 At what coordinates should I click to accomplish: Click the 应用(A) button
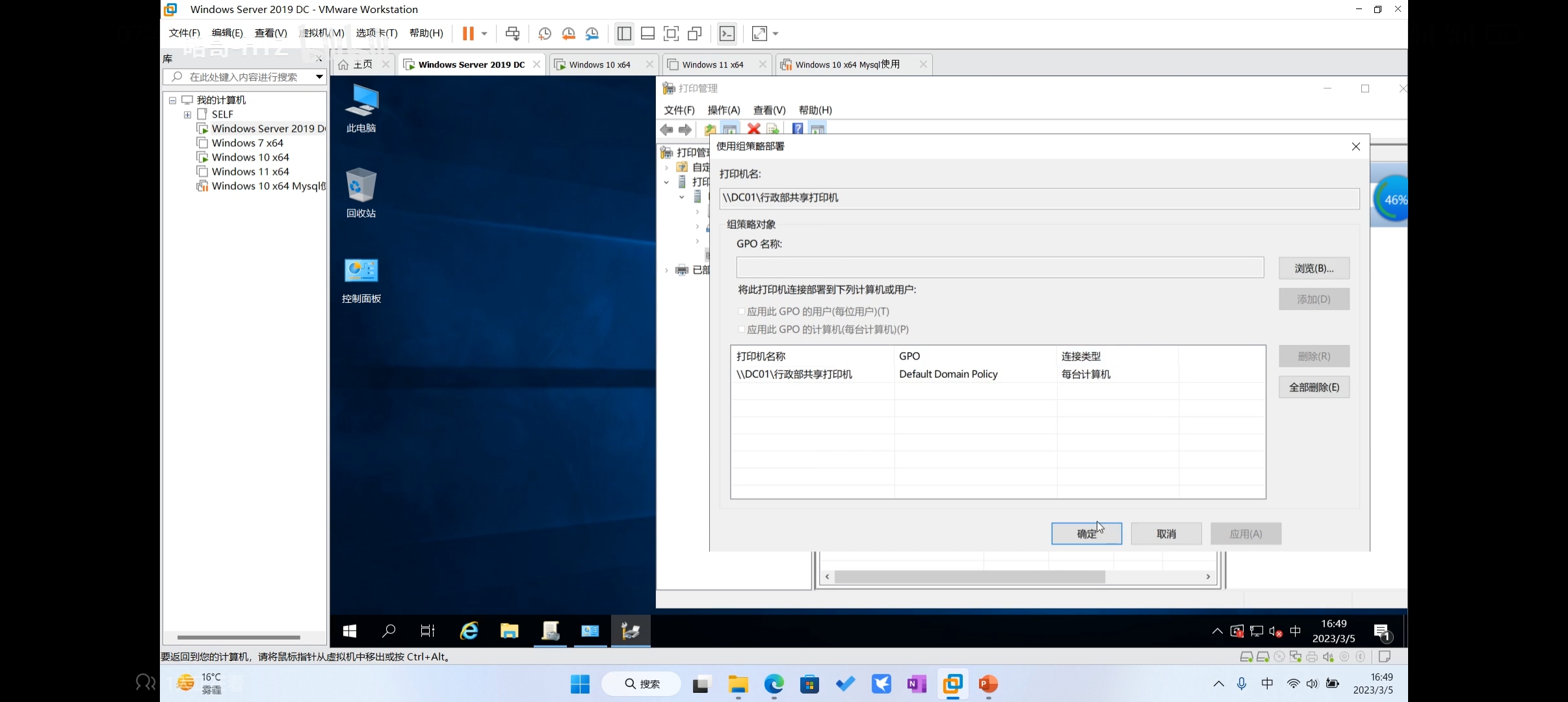1246,534
